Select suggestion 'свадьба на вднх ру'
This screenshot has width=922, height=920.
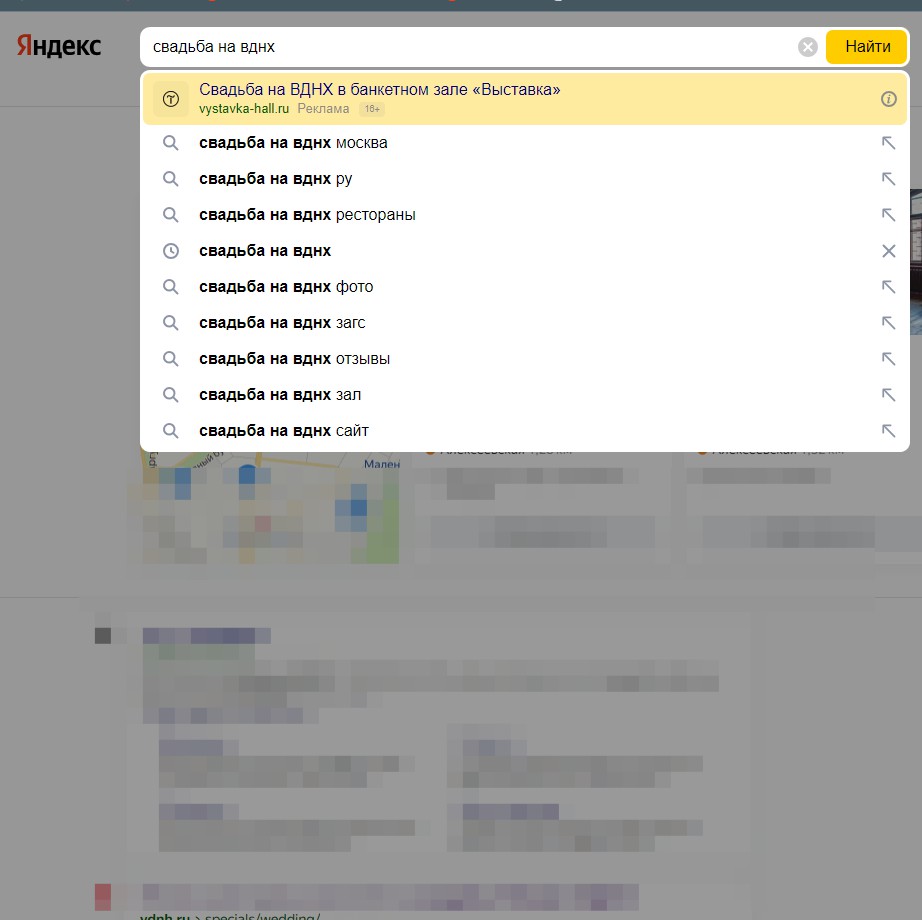pyautogui.click(x=525, y=179)
